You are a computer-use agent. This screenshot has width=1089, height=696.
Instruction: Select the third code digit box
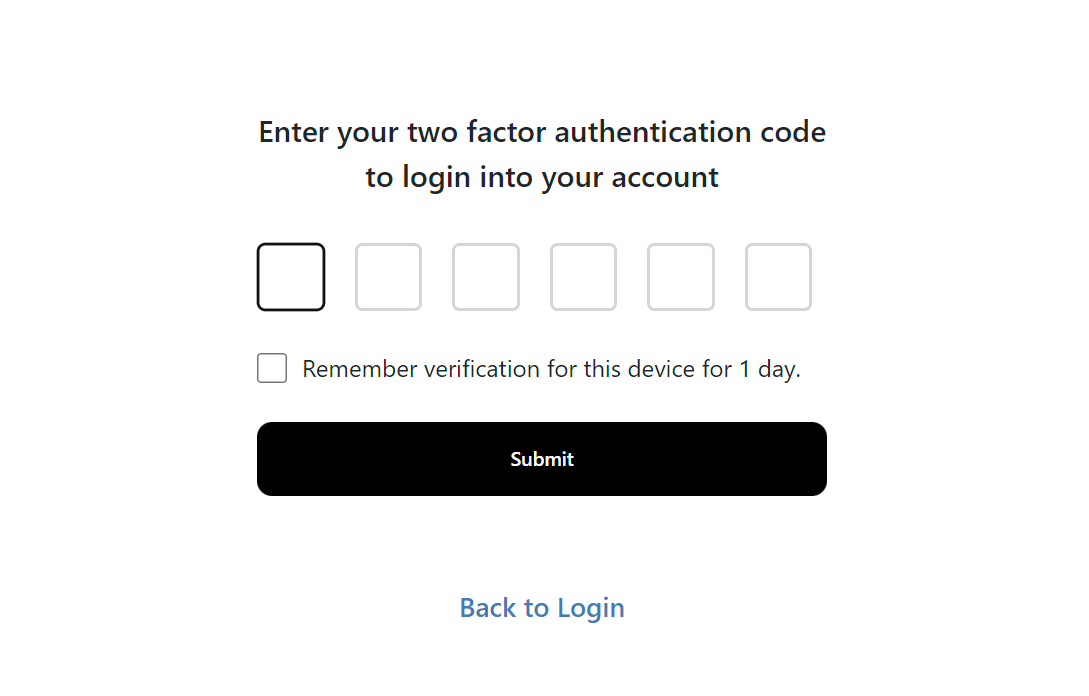(x=486, y=277)
